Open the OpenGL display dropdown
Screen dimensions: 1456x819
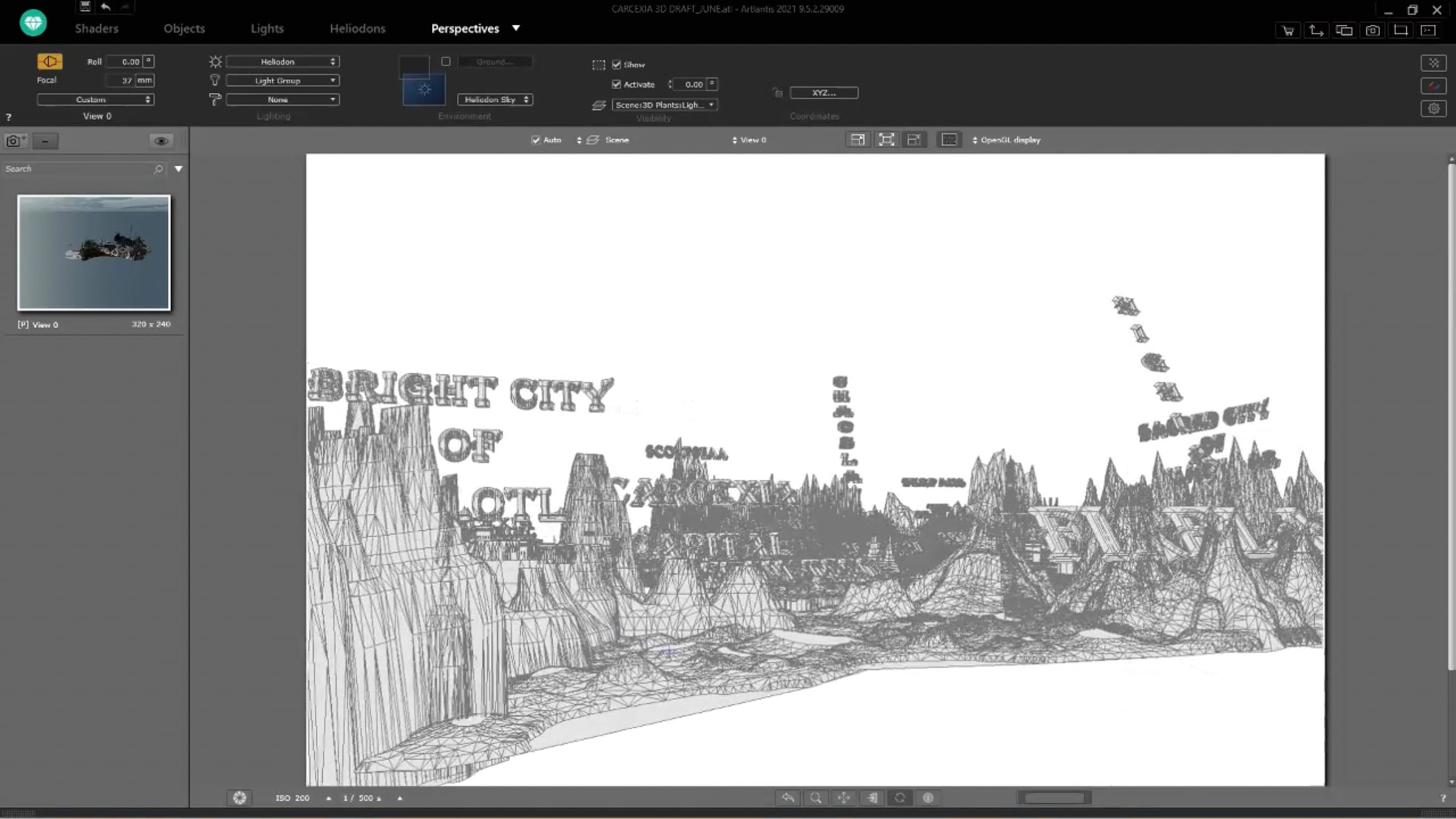1006,140
